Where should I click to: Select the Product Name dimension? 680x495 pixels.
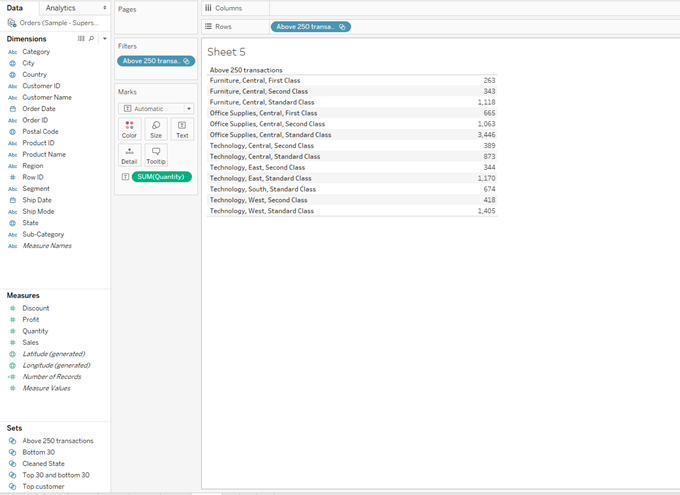[x=44, y=154]
